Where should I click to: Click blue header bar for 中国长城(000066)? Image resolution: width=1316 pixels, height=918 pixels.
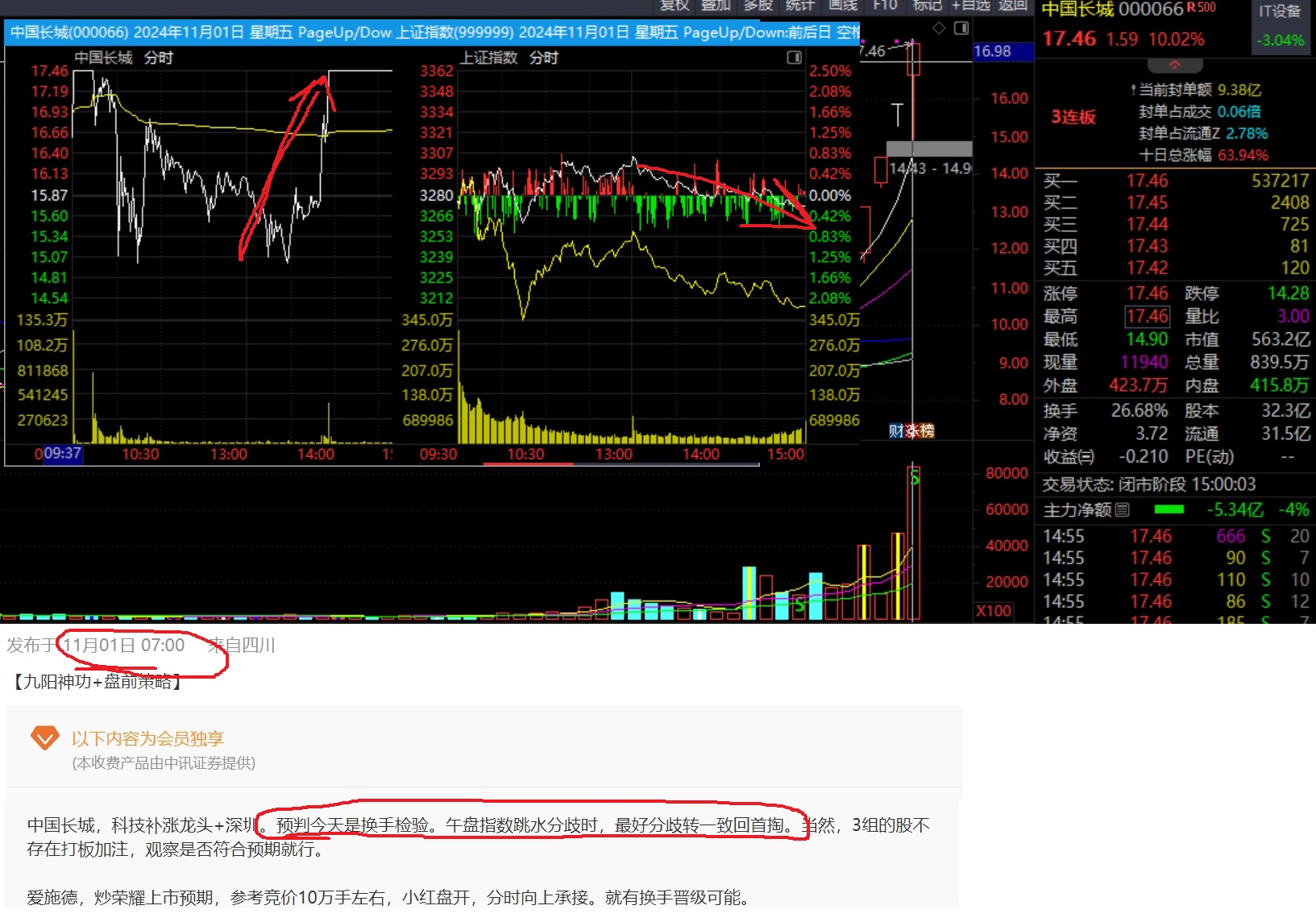click(200, 33)
